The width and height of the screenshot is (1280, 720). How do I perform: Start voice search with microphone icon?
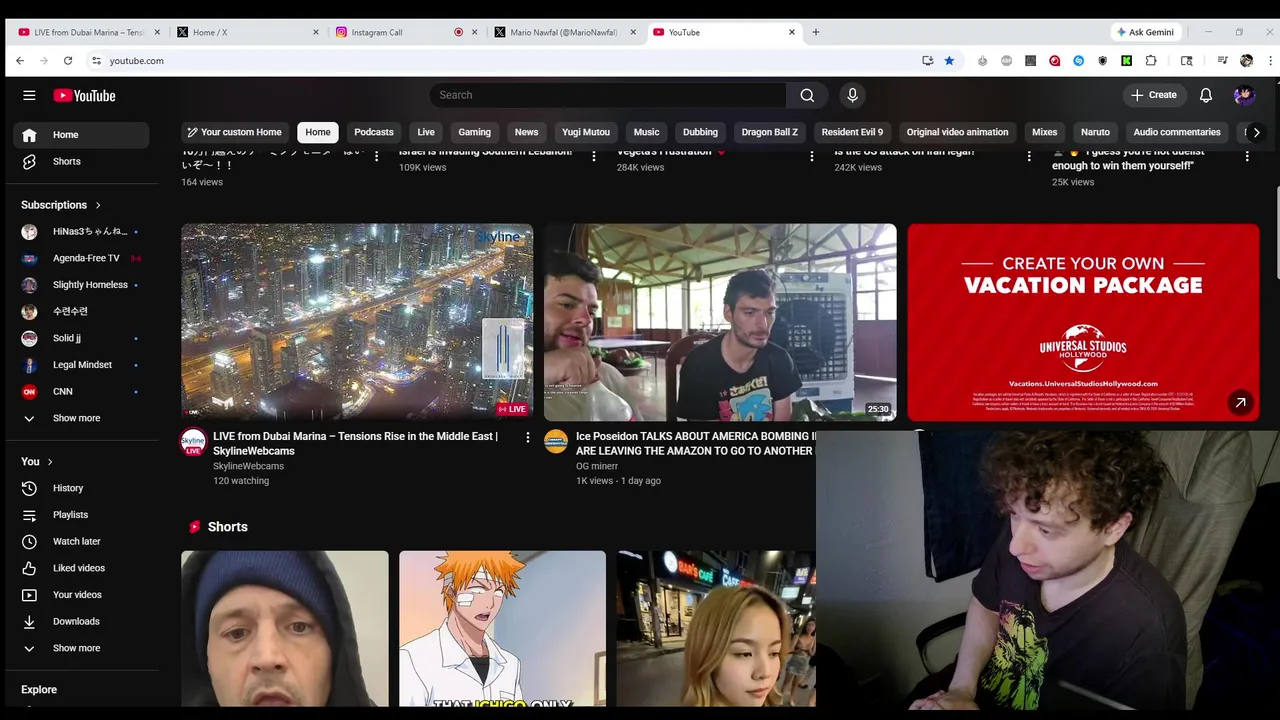point(852,95)
